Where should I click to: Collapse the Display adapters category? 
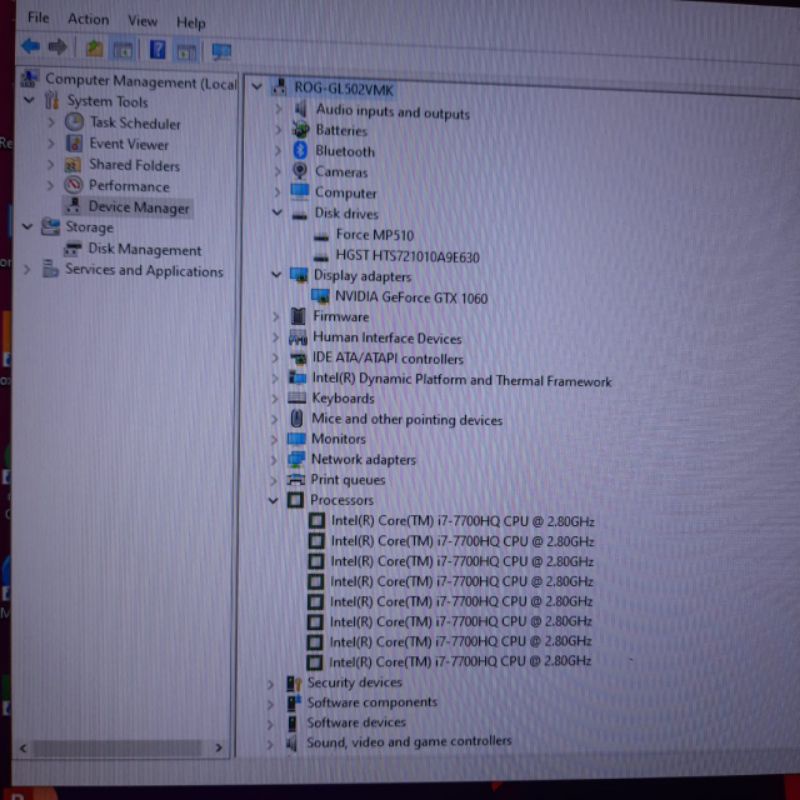click(277, 275)
